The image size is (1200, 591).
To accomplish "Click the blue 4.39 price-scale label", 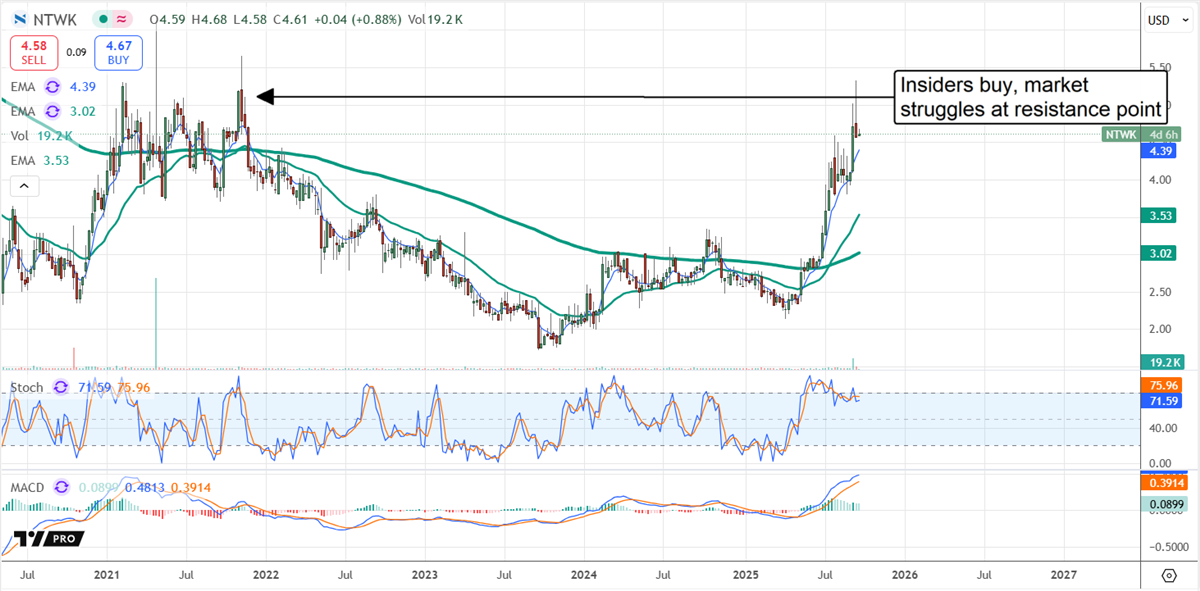I will pyautogui.click(x=1160, y=151).
